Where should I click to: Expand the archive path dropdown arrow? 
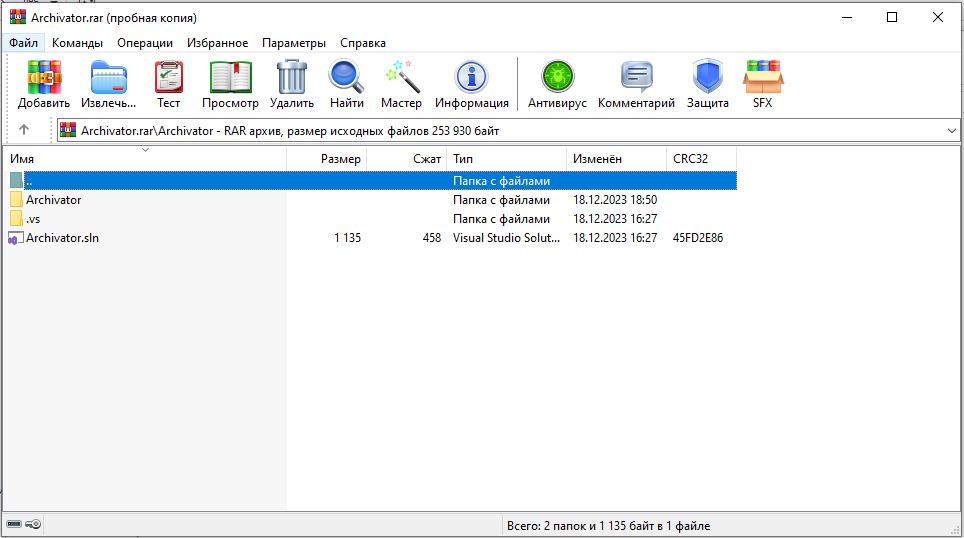pos(951,130)
